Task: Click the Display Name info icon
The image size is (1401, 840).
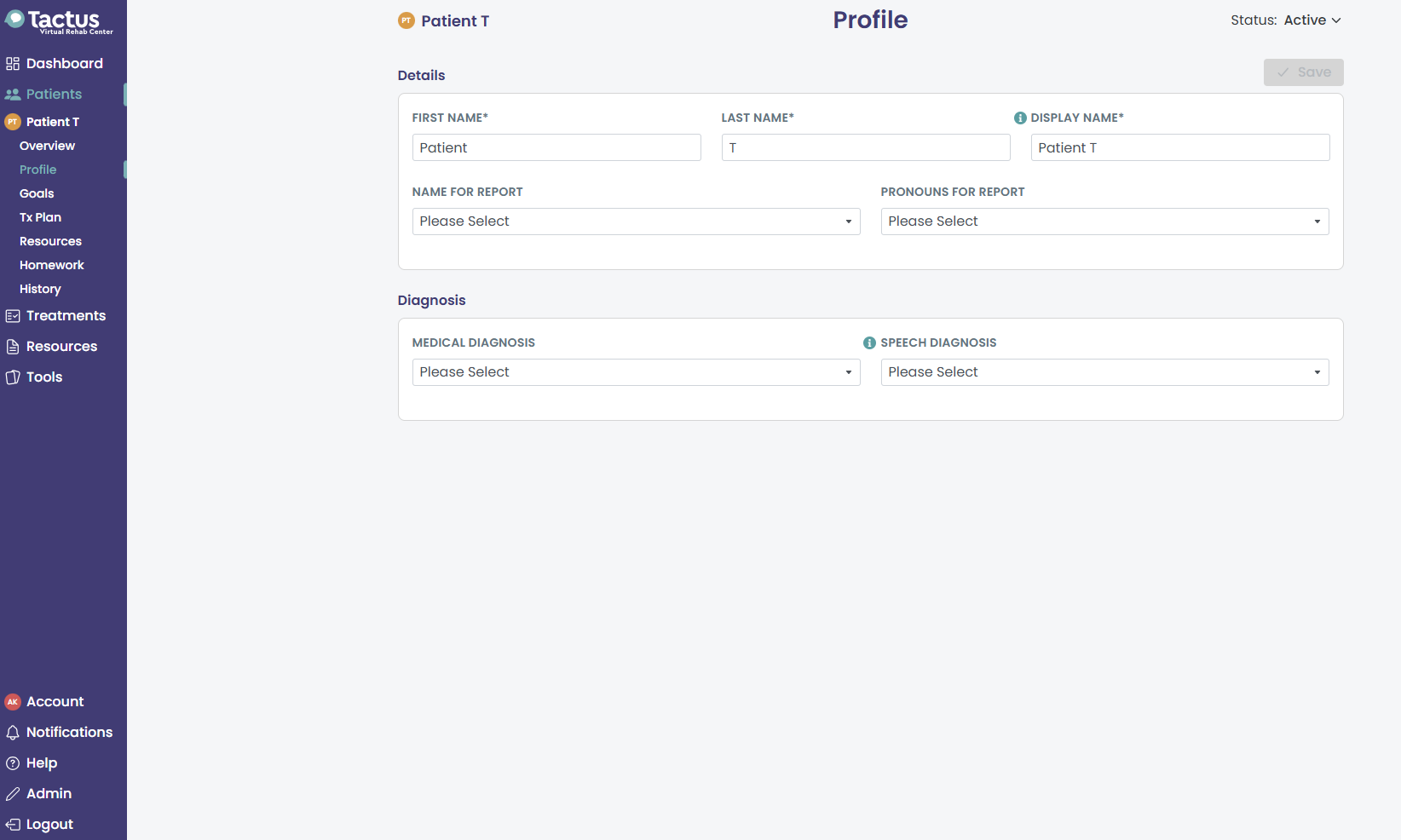Action: (x=1020, y=118)
